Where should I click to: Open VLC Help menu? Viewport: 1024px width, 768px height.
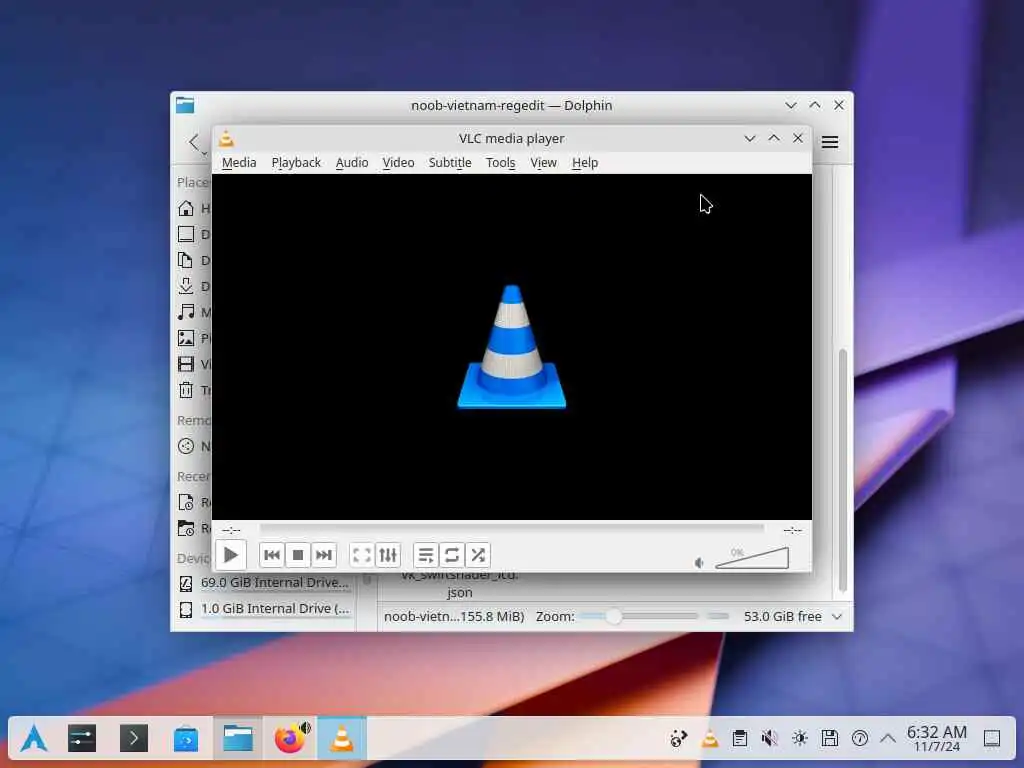584,163
